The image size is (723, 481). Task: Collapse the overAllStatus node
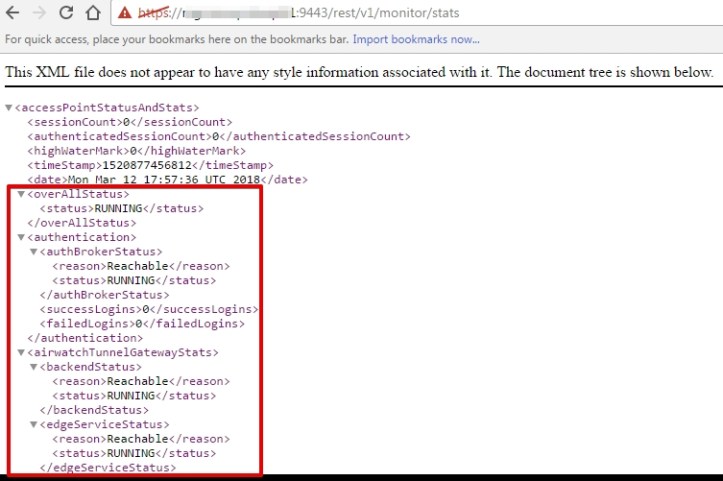pos(21,194)
